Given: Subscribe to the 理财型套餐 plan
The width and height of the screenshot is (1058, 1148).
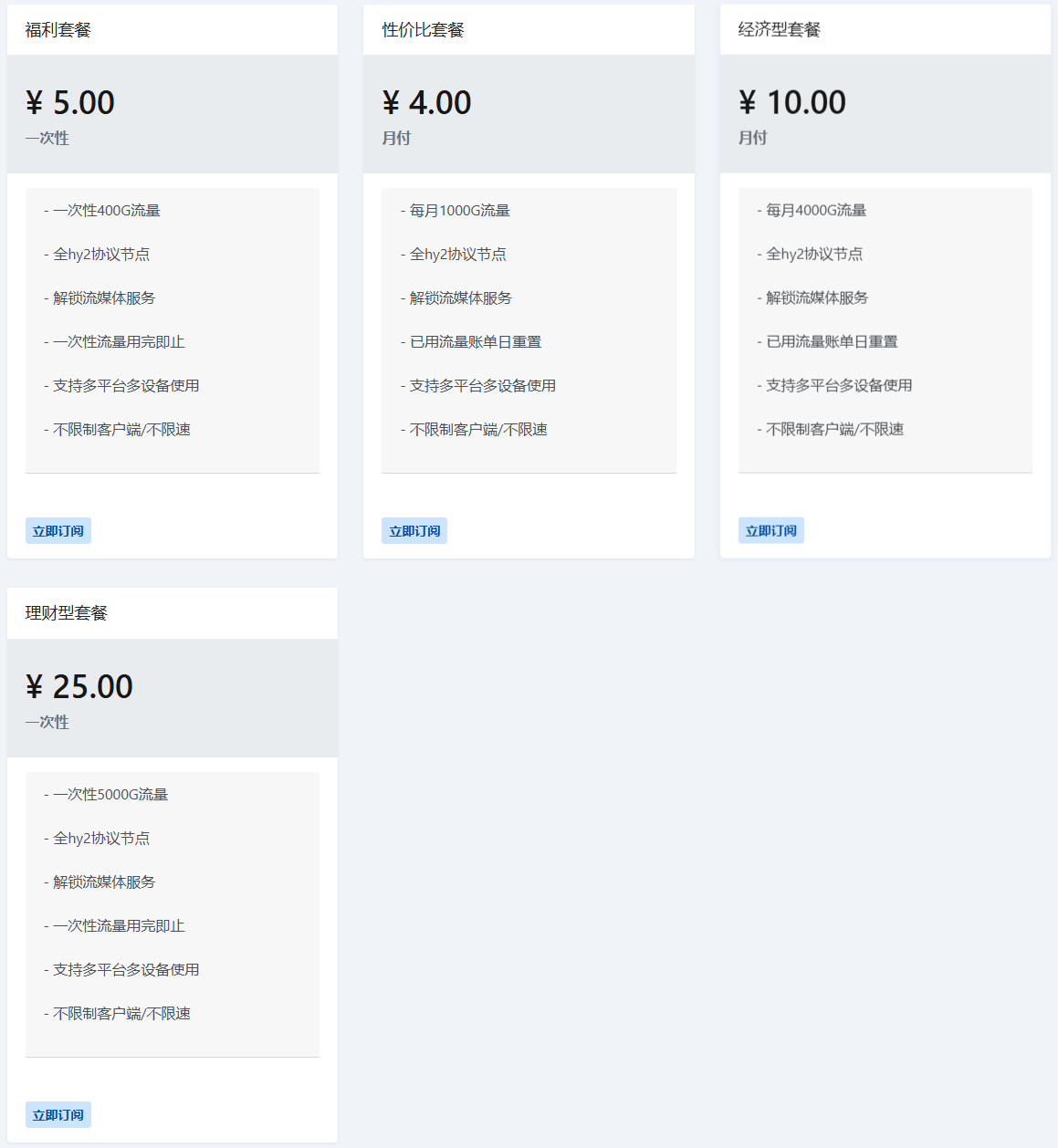Looking at the screenshot, I should tap(58, 1115).
